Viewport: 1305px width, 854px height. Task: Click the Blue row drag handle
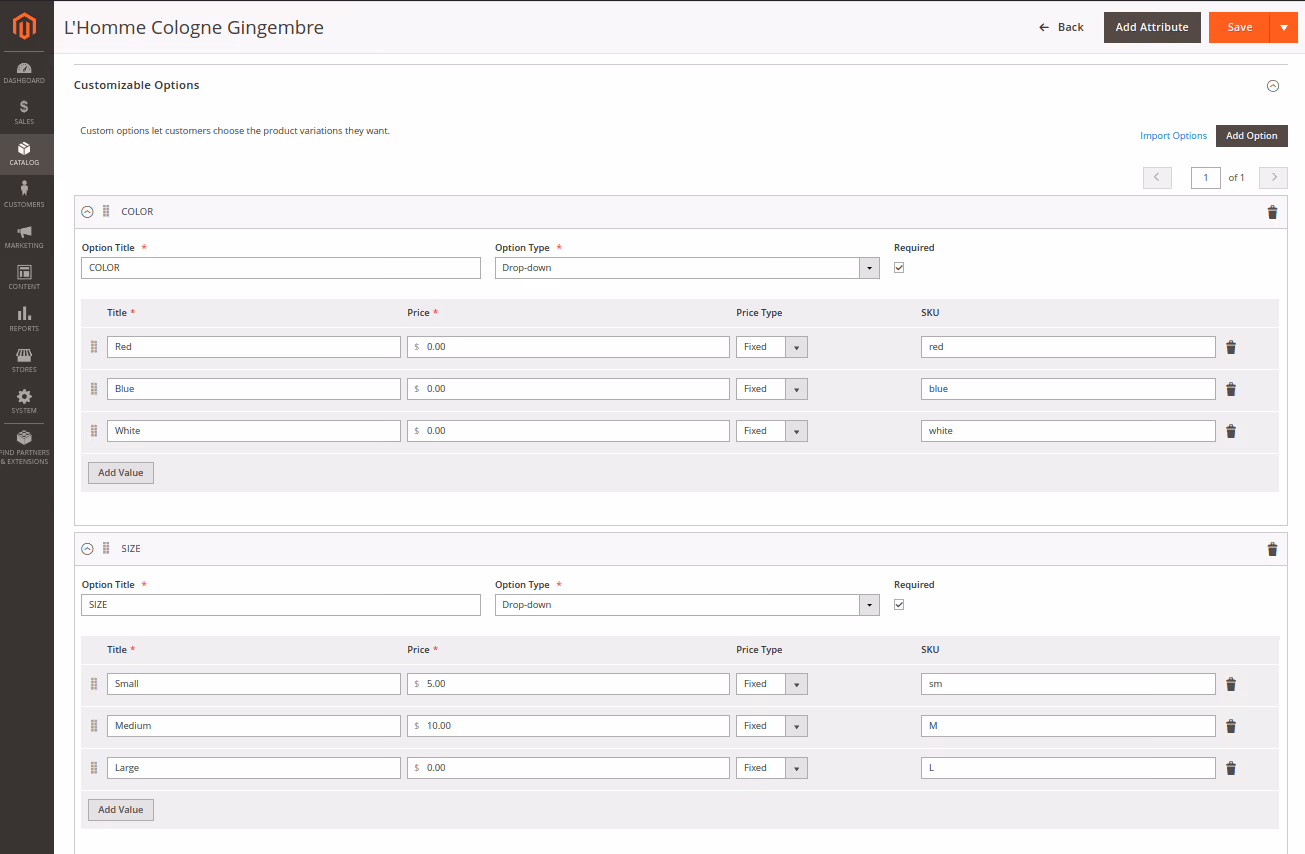click(x=94, y=389)
